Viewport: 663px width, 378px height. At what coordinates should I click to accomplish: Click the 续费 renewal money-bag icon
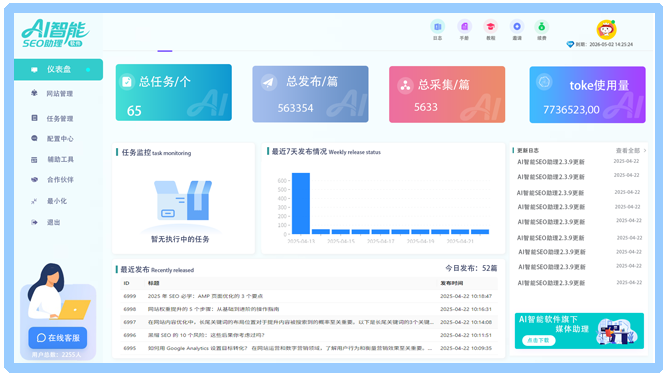point(542,27)
